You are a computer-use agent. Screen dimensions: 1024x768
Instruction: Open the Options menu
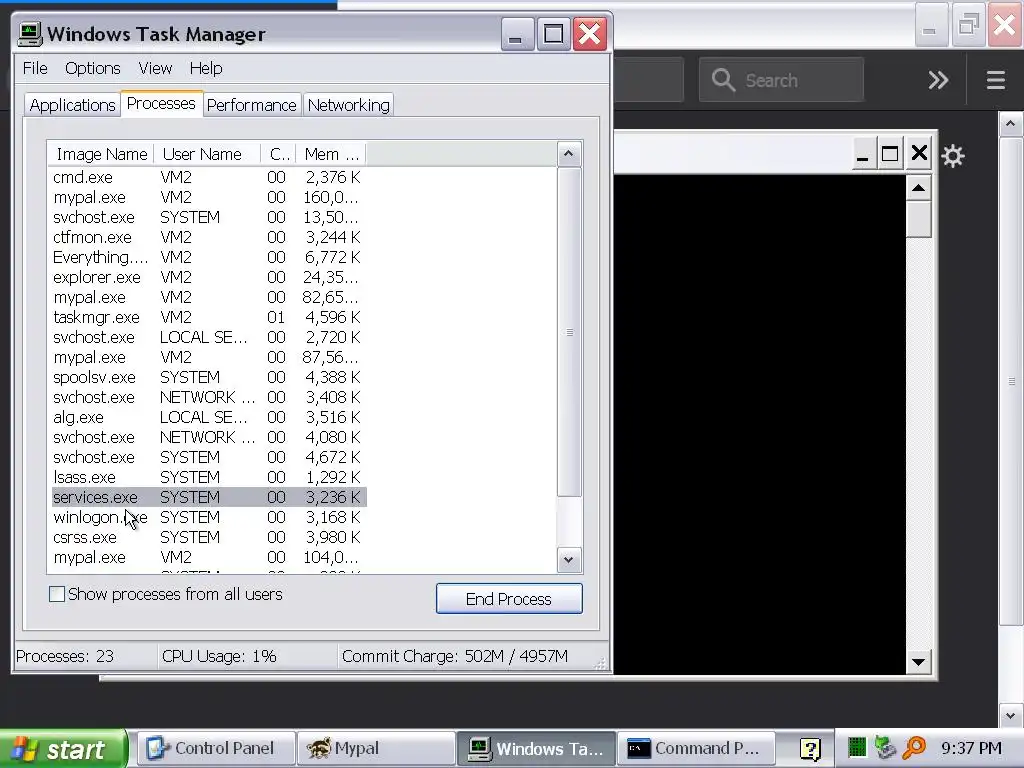coord(93,69)
